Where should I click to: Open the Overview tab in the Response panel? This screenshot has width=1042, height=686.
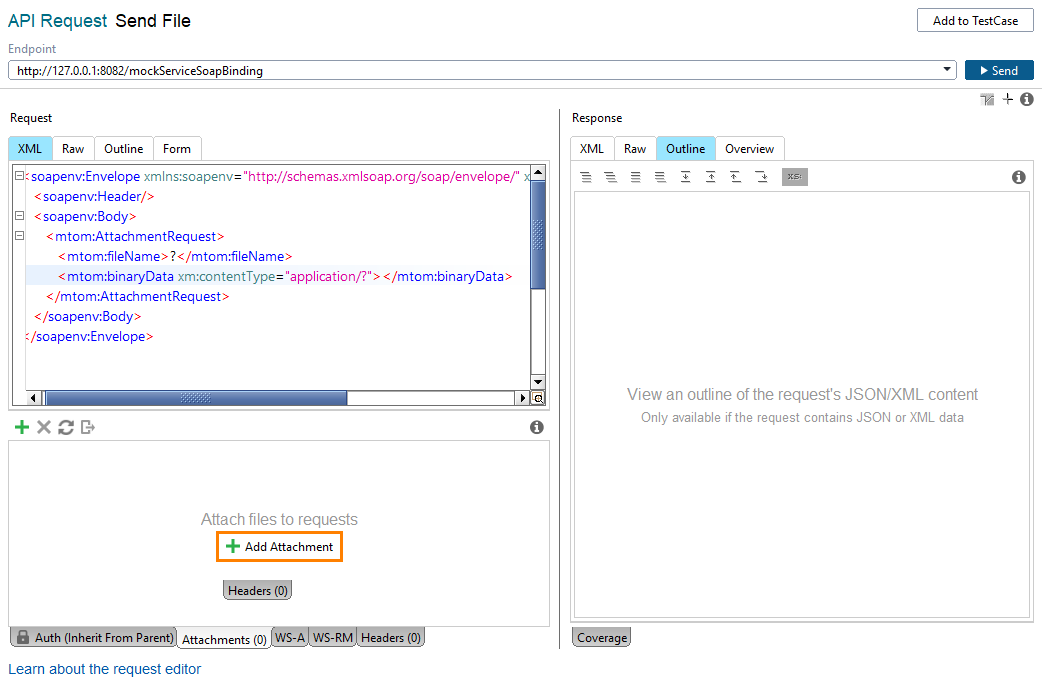(x=750, y=147)
